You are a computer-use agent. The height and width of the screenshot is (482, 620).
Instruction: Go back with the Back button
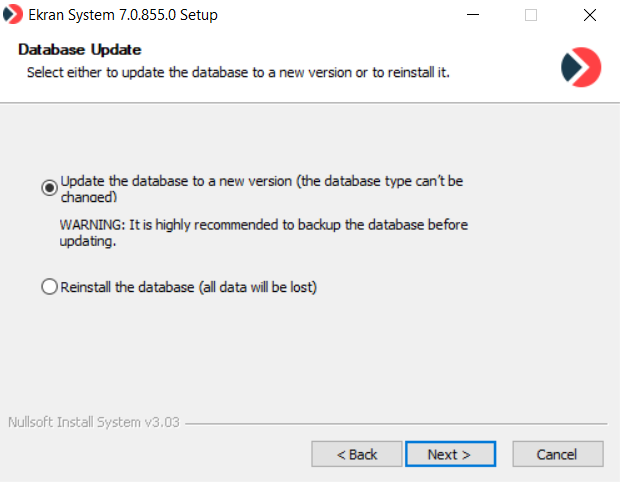357,454
